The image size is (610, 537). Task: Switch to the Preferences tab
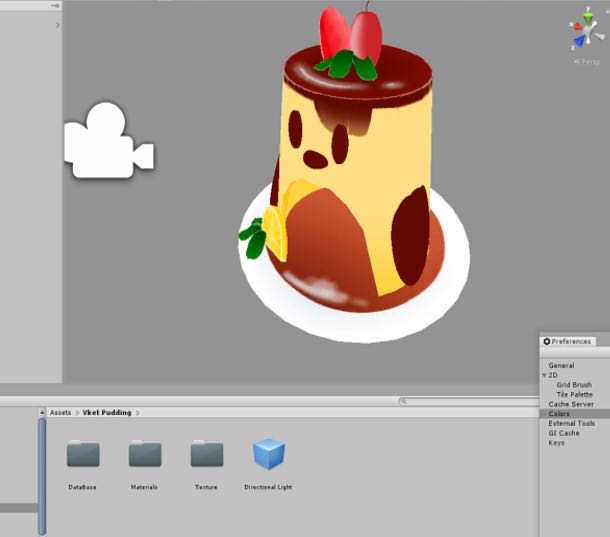coord(567,341)
